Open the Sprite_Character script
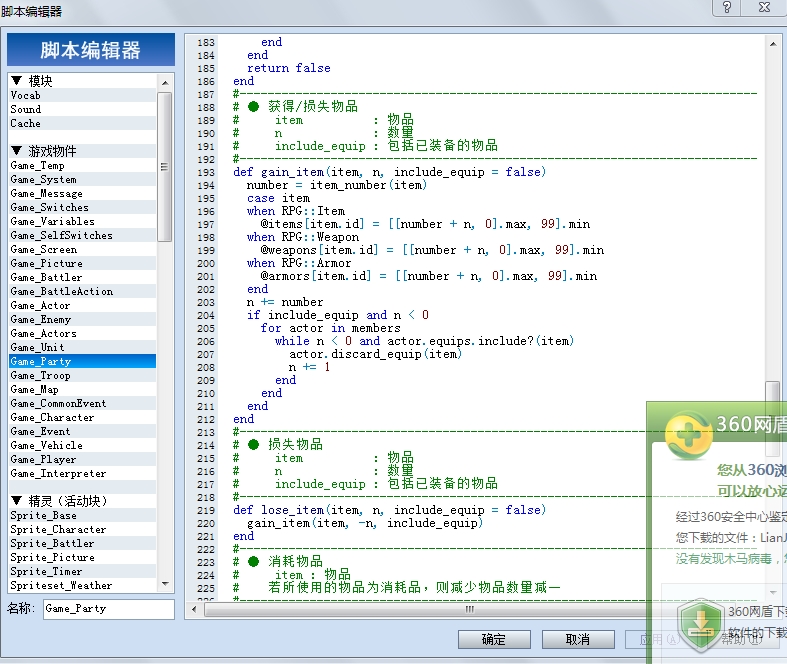 click(x=82, y=529)
